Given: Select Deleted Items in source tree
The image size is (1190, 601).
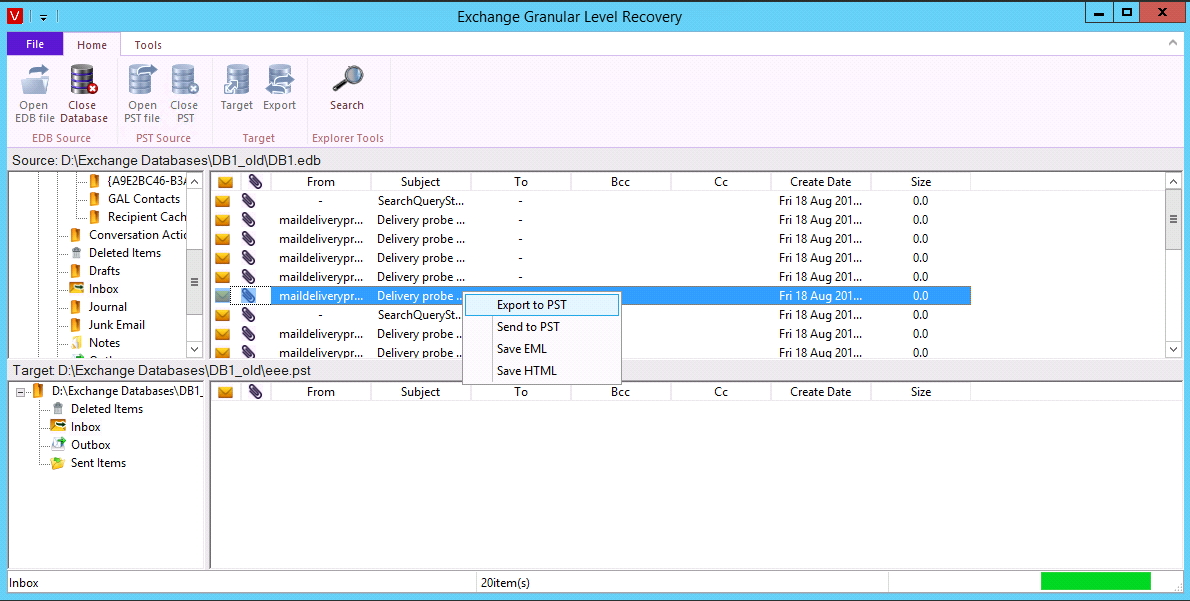Looking at the screenshot, I should (124, 253).
